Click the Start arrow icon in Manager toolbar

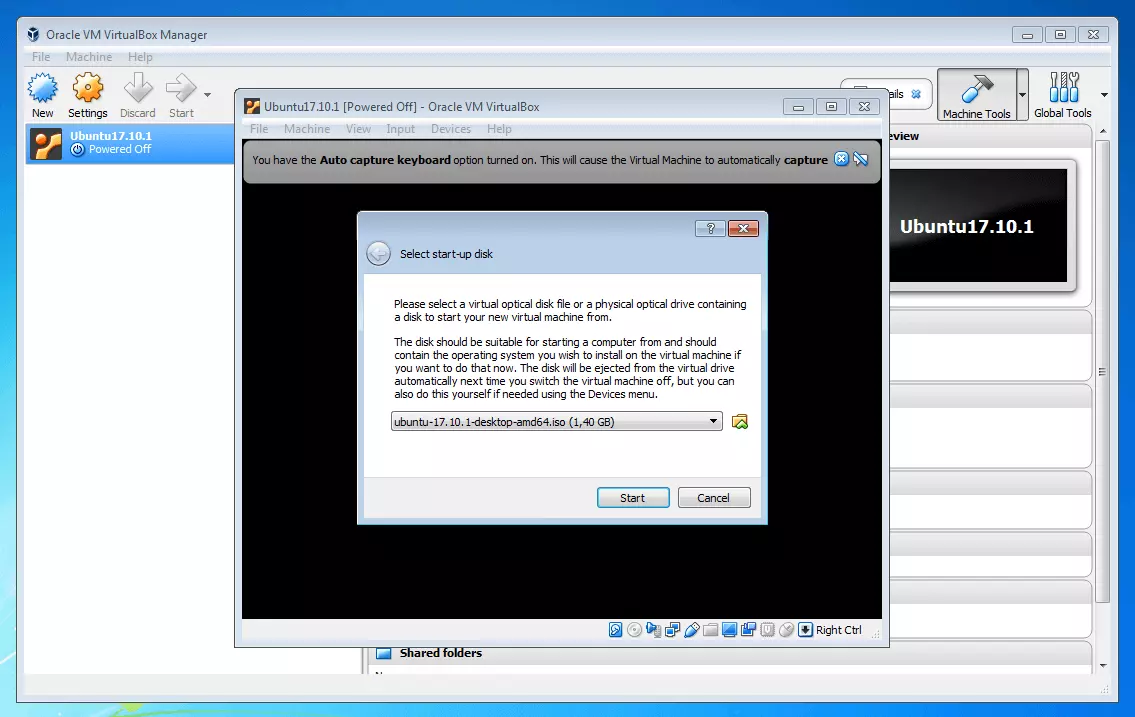click(180, 88)
